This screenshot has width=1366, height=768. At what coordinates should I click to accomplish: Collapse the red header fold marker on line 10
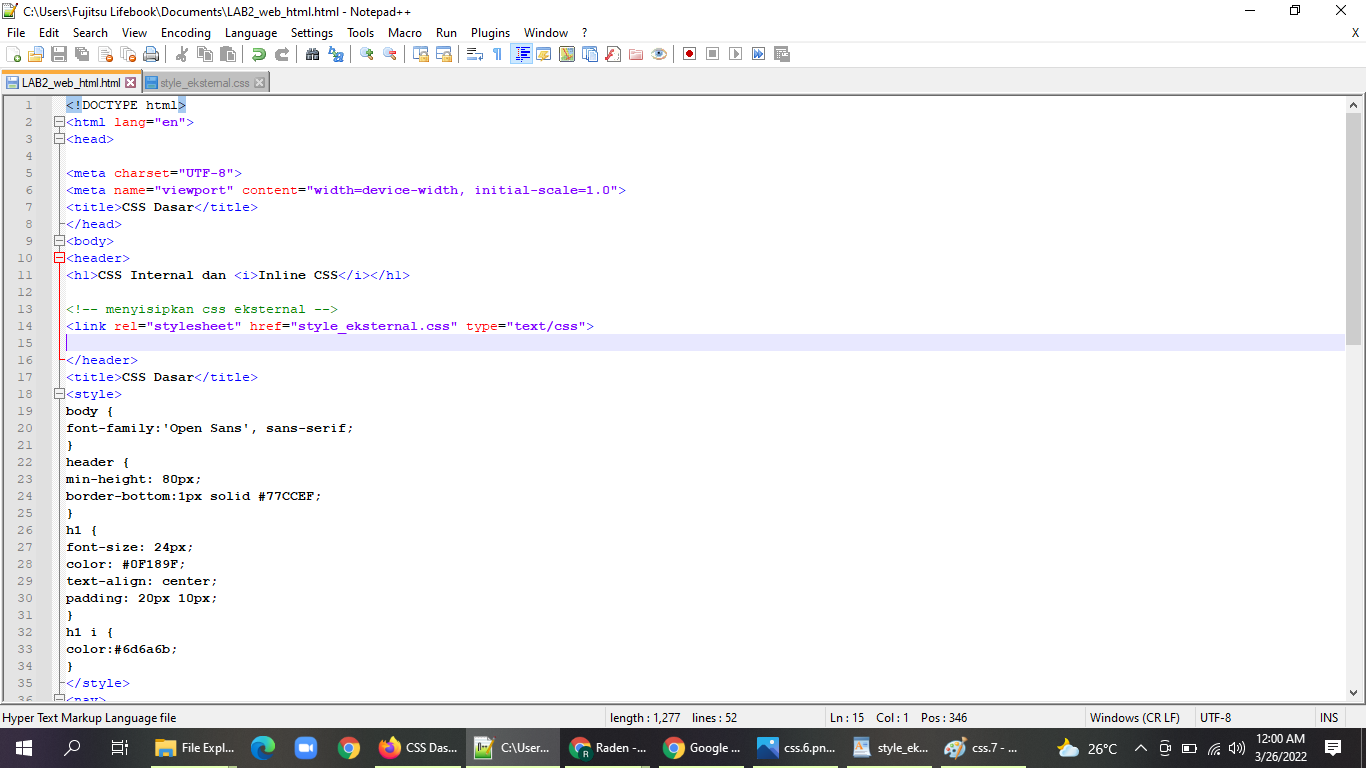coord(59,258)
